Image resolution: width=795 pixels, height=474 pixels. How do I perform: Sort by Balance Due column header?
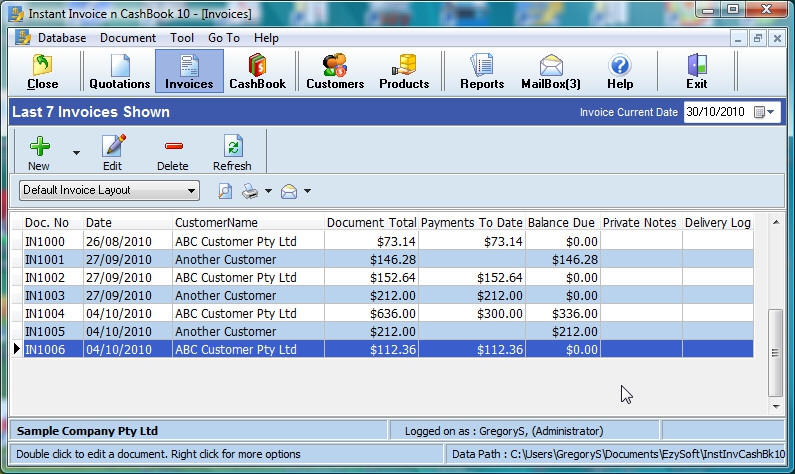coord(561,223)
